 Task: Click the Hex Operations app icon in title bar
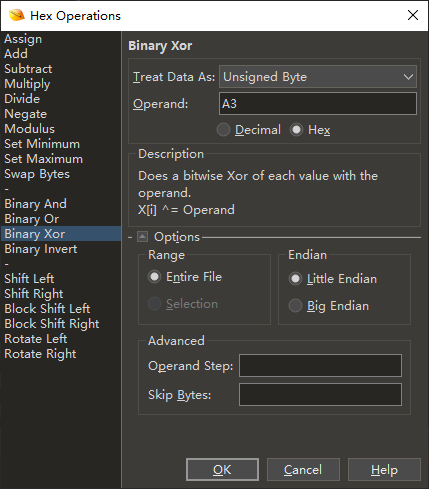coord(17,15)
